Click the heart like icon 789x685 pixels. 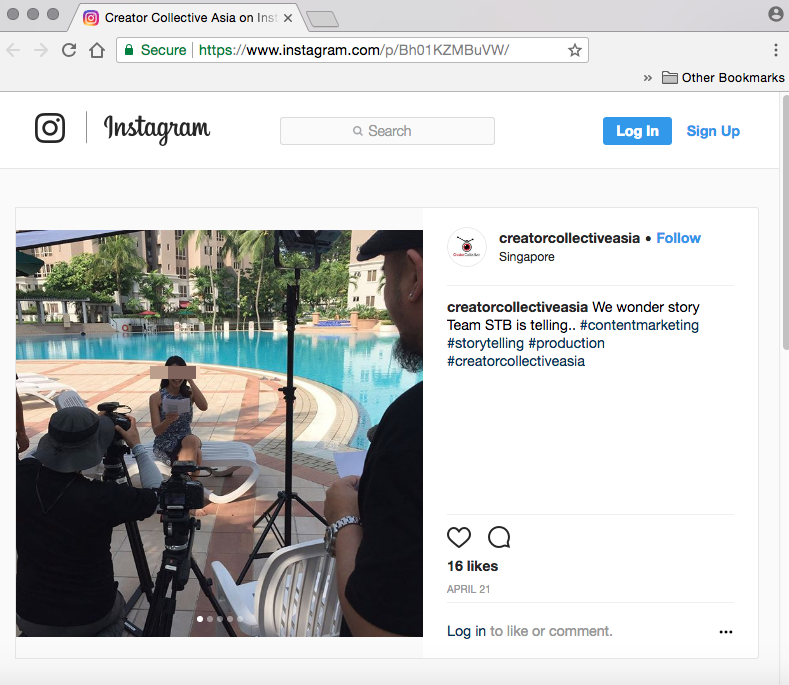tap(459, 537)
